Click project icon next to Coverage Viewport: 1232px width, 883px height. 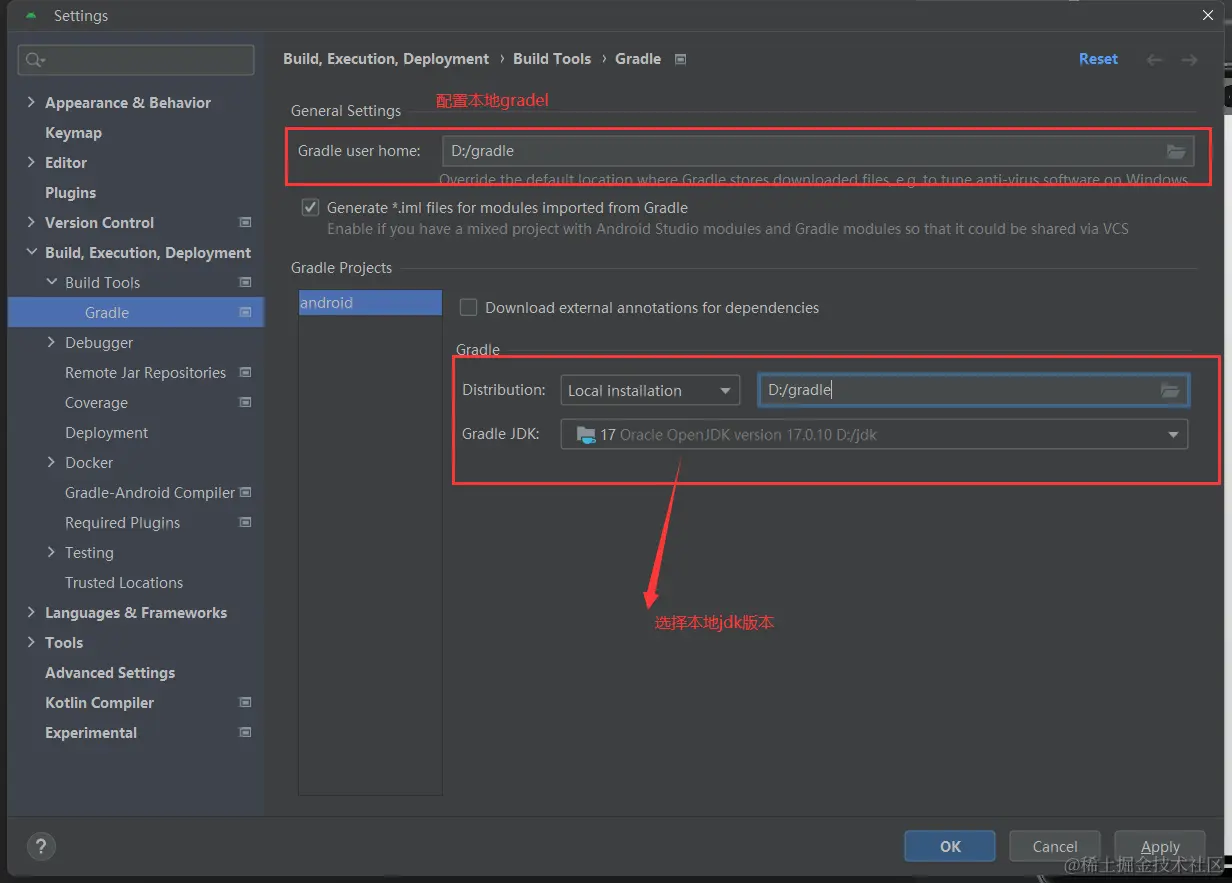point(246,402)
